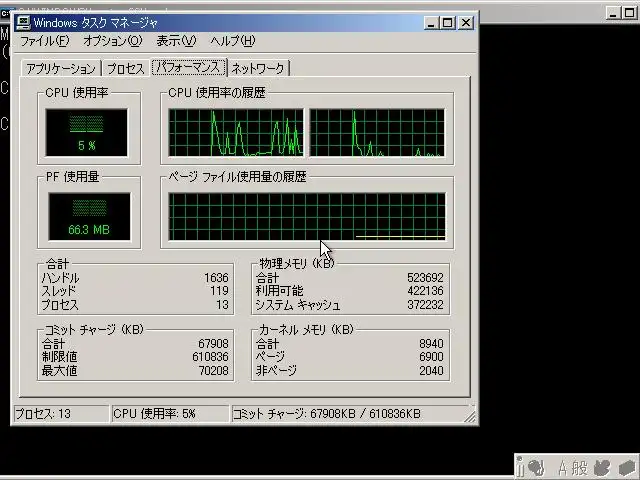The width and height of the screenshot is (640, 480).
Task: Select the パフォーマンス tab
Action: tap(189, 67)
